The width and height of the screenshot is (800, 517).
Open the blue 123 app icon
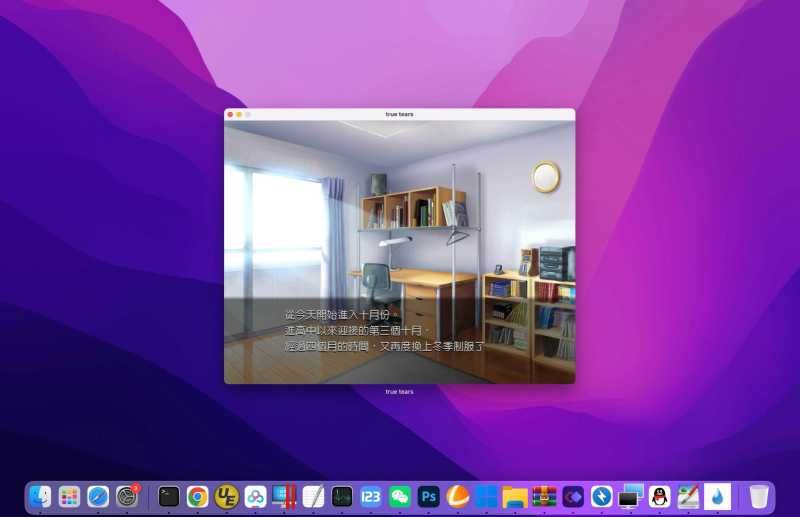pos(371,497)
